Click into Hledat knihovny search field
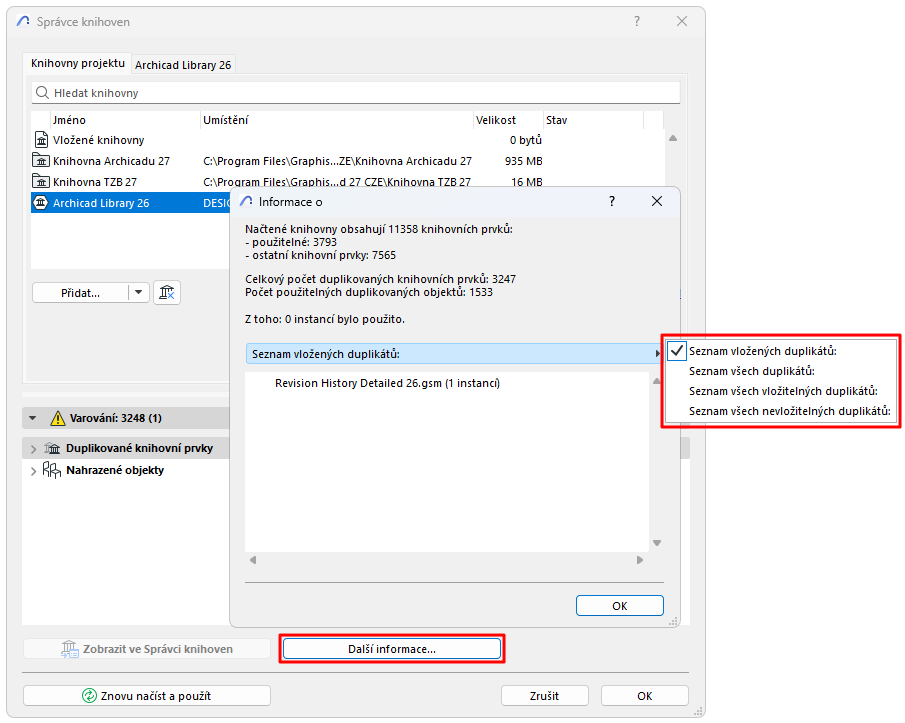 coord(356,93)
